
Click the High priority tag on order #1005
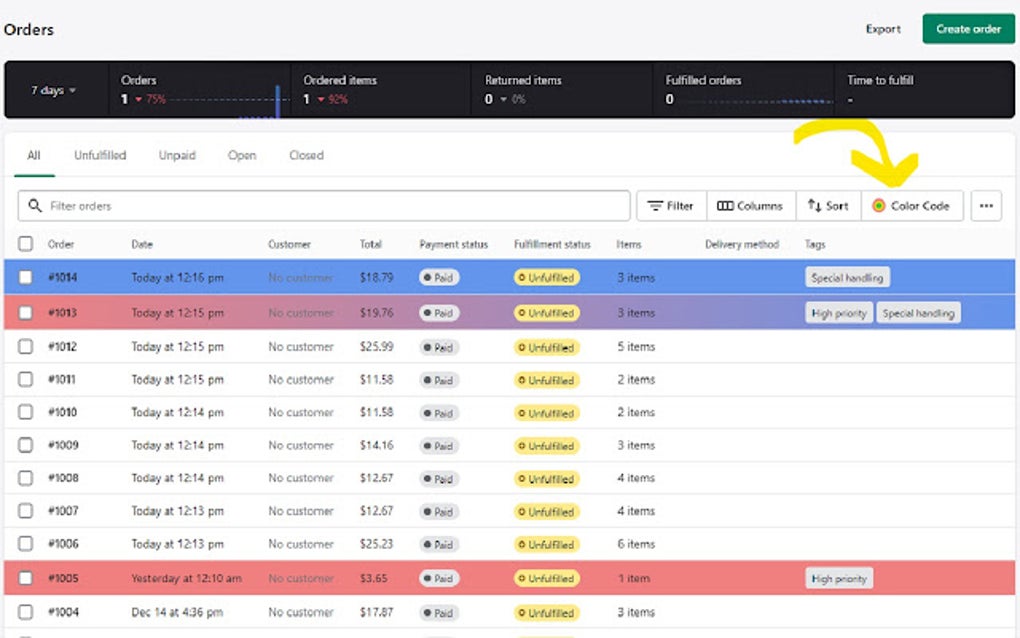840,578
